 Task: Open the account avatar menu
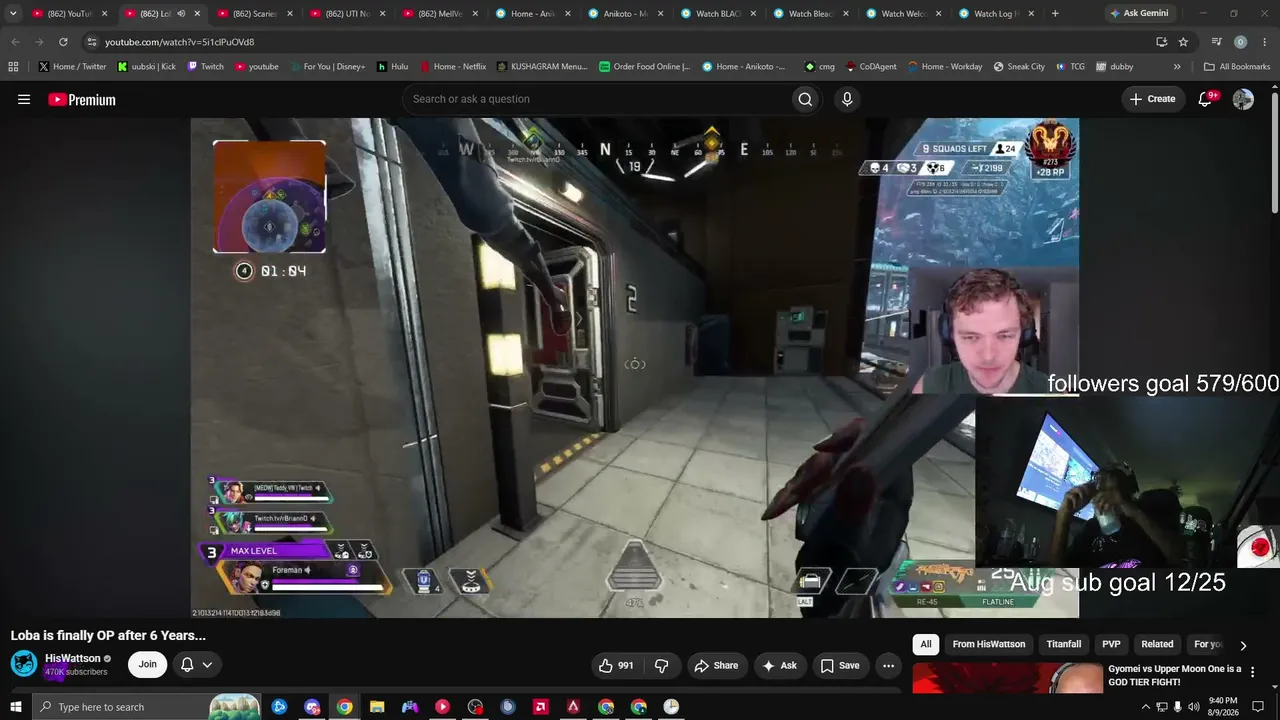tap(1243, 99)
